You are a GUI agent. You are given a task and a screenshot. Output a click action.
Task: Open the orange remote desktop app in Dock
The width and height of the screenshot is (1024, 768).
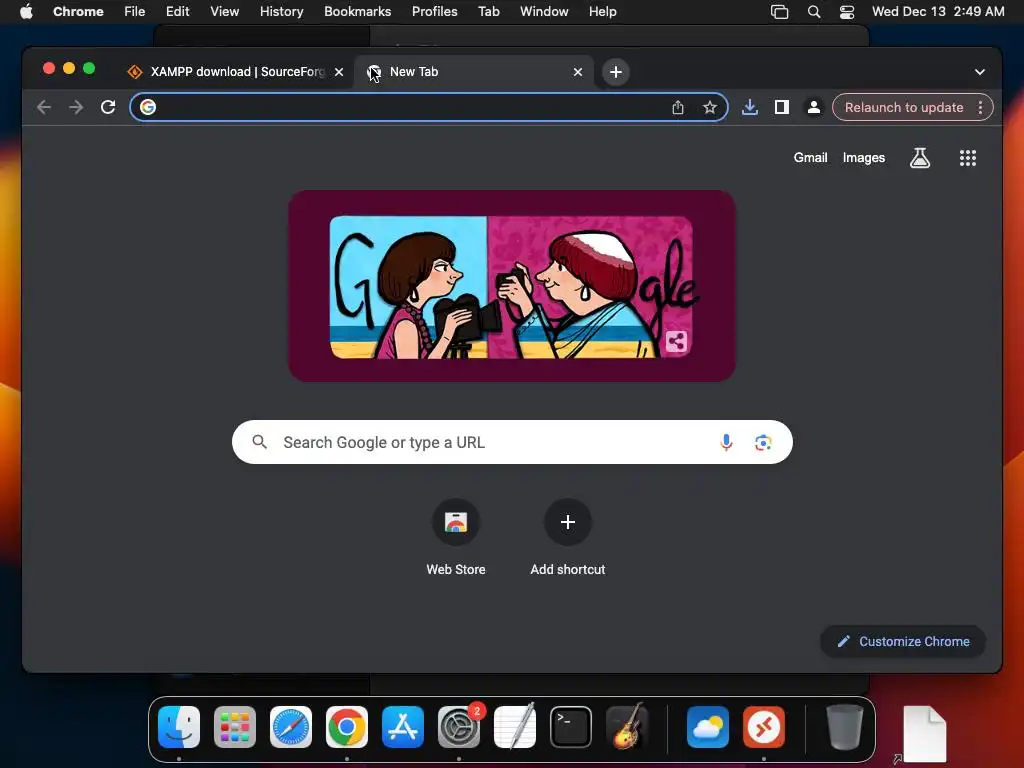pos(763,727)
